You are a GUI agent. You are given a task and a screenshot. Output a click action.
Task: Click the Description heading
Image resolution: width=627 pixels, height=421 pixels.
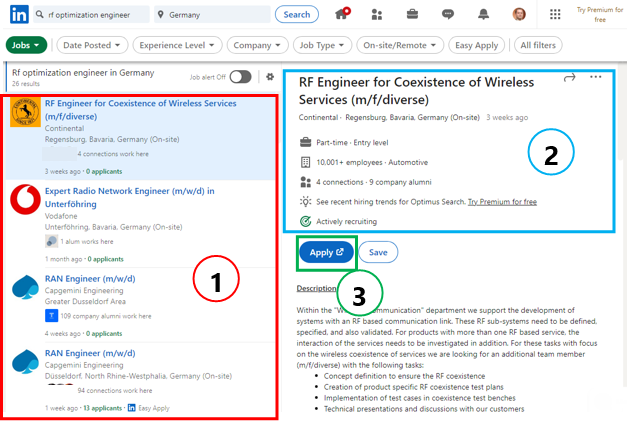pyautogui.click(x=316, y=288)
